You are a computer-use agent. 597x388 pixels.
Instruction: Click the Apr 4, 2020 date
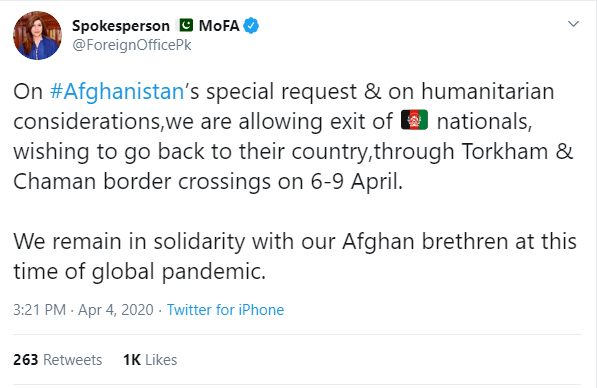[x=116, y=310]
